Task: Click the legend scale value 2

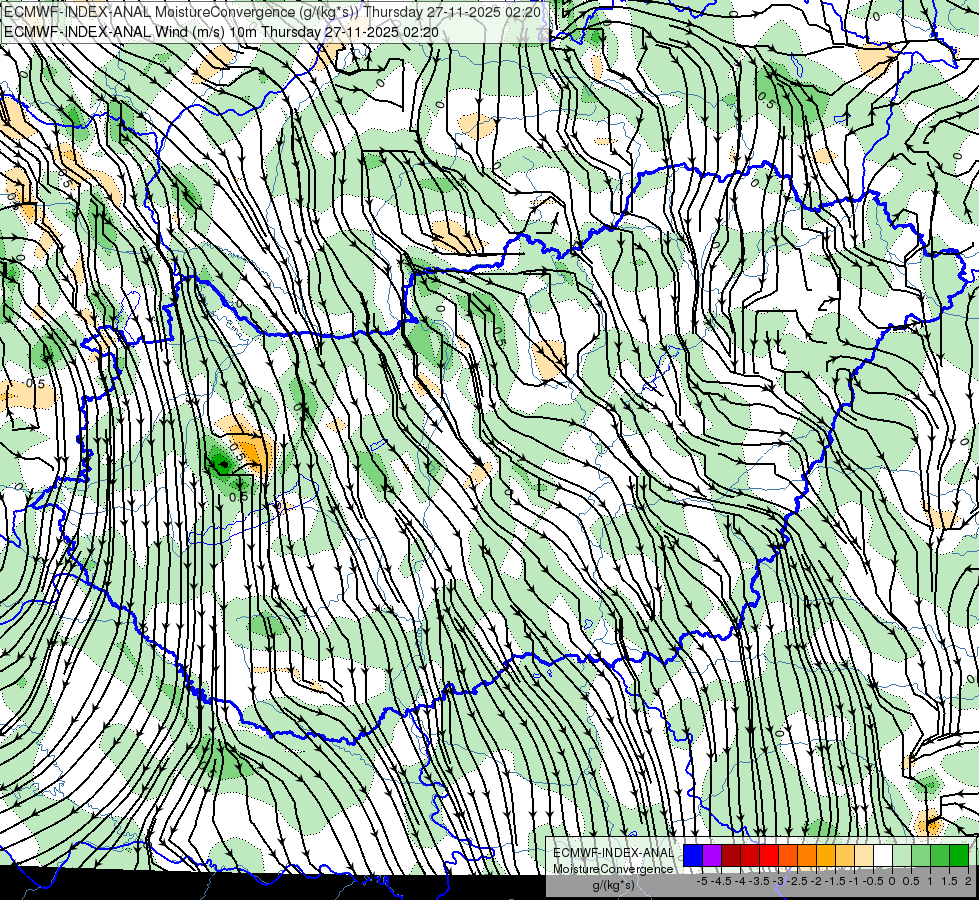Action: [x=968, y=881]
